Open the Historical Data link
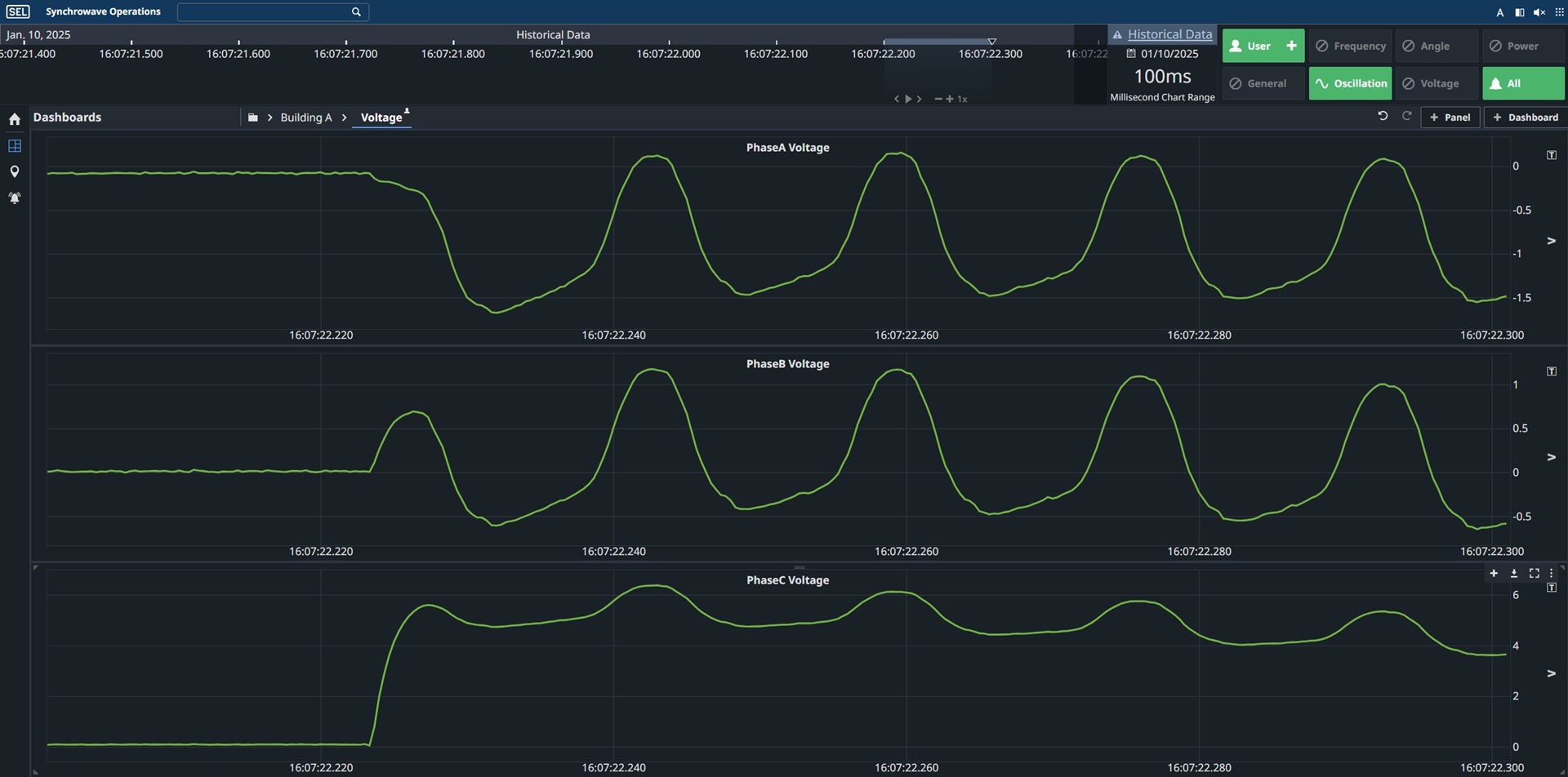 (x=1169, y=34)
